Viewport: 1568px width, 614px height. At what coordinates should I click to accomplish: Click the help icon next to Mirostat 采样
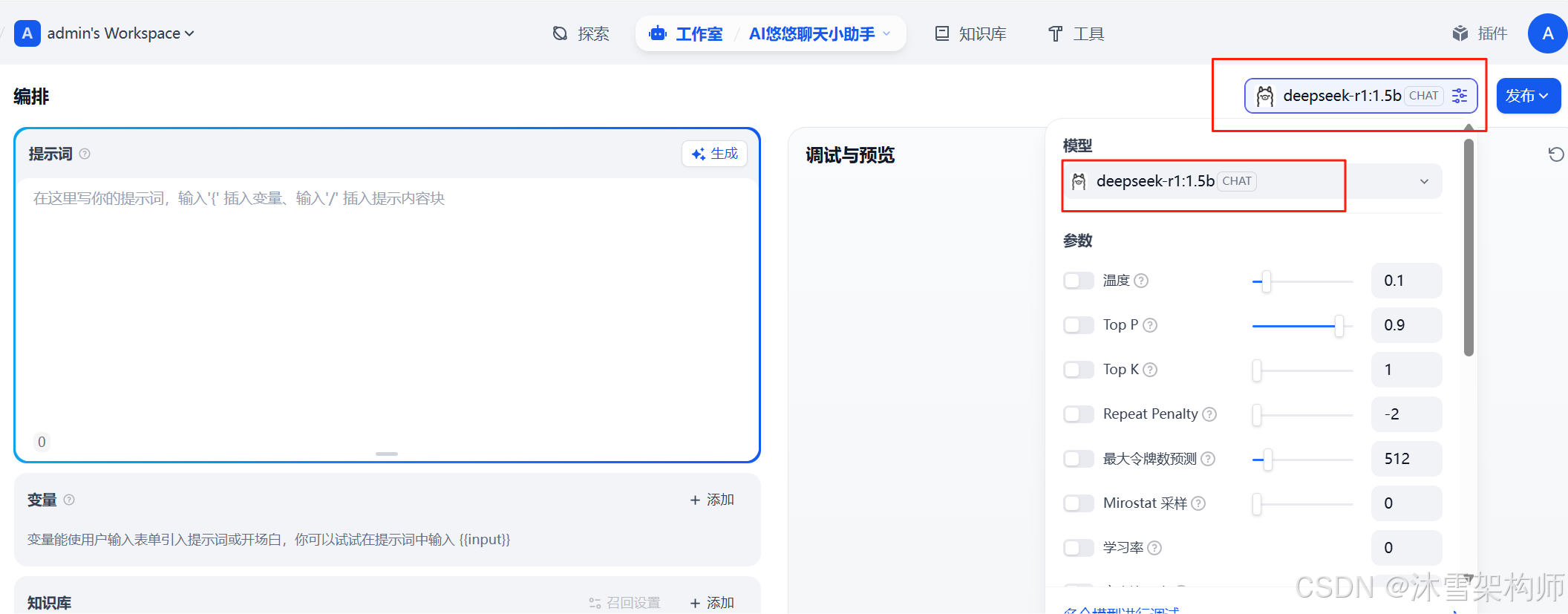coord(1198,503)
